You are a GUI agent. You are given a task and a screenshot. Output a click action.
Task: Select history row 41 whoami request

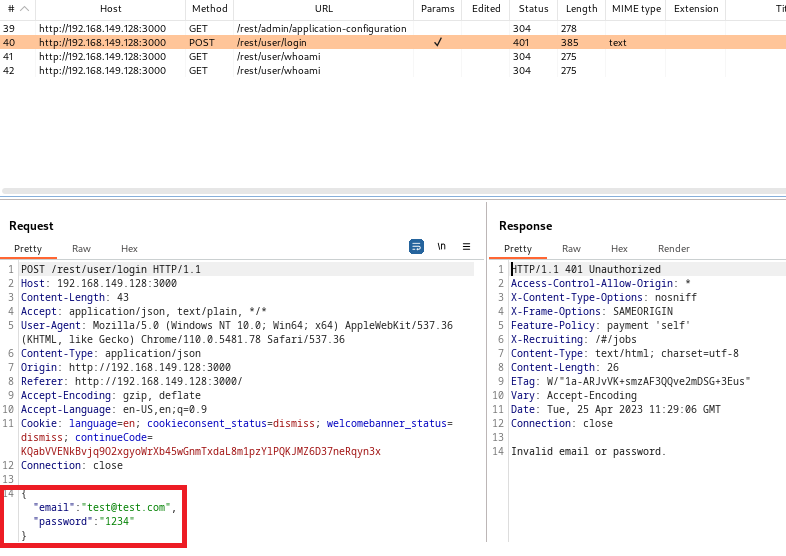pos(393,57)
